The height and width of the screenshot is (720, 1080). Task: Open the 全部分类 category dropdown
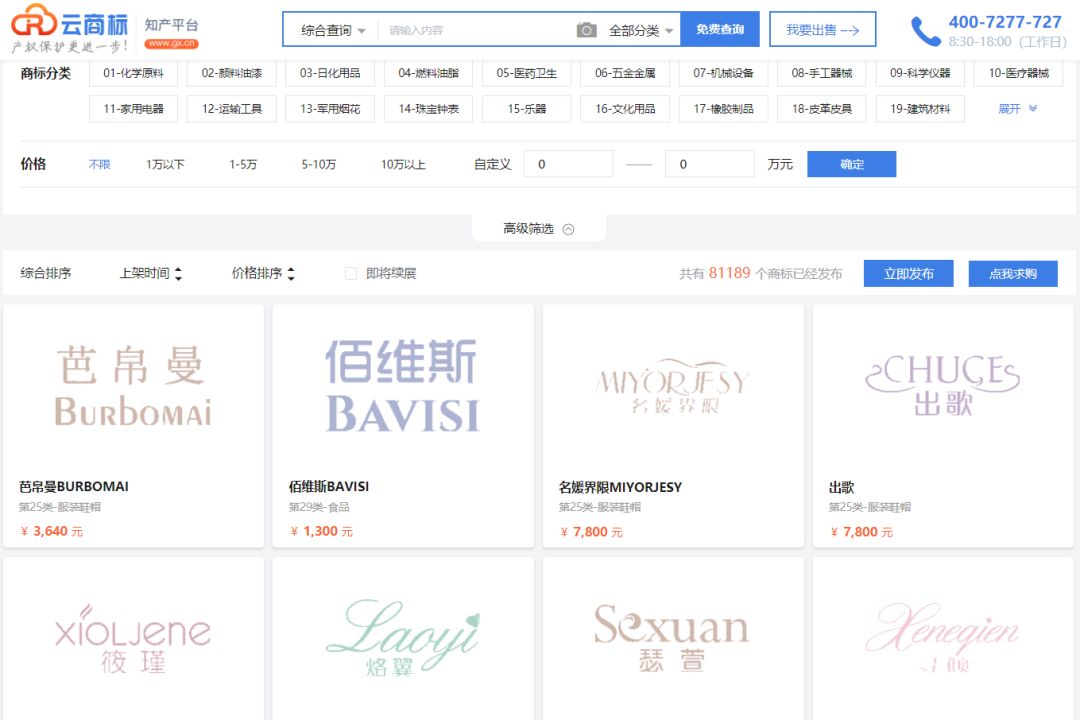click(641, 30)
